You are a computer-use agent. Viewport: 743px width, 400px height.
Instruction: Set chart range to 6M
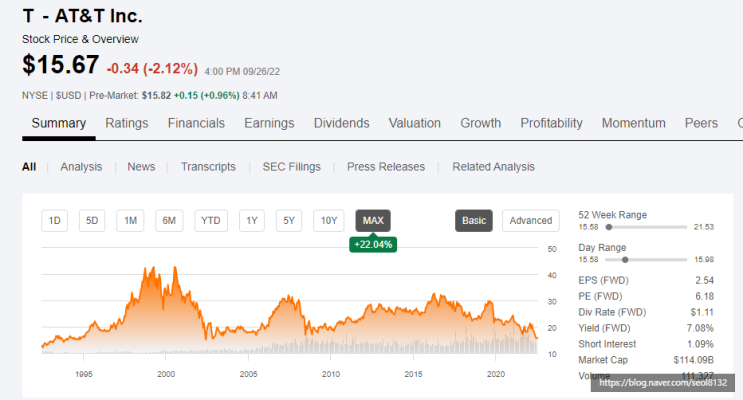tap(169, 221)
